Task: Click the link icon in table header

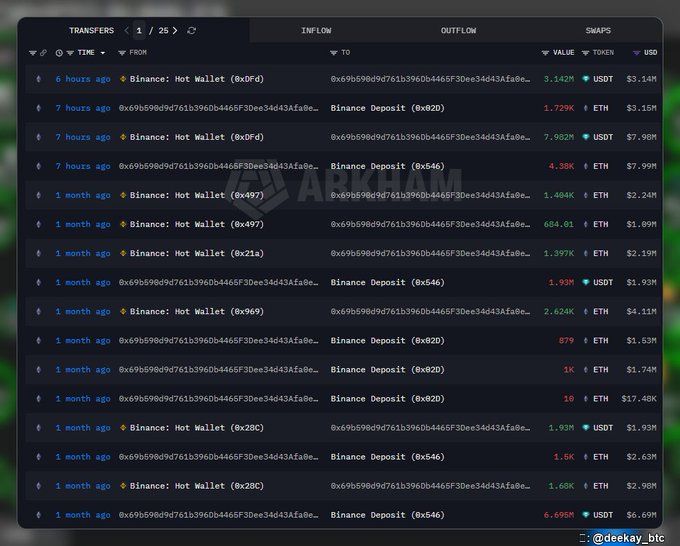Action: pyautogui.click(x=43, y=53)
